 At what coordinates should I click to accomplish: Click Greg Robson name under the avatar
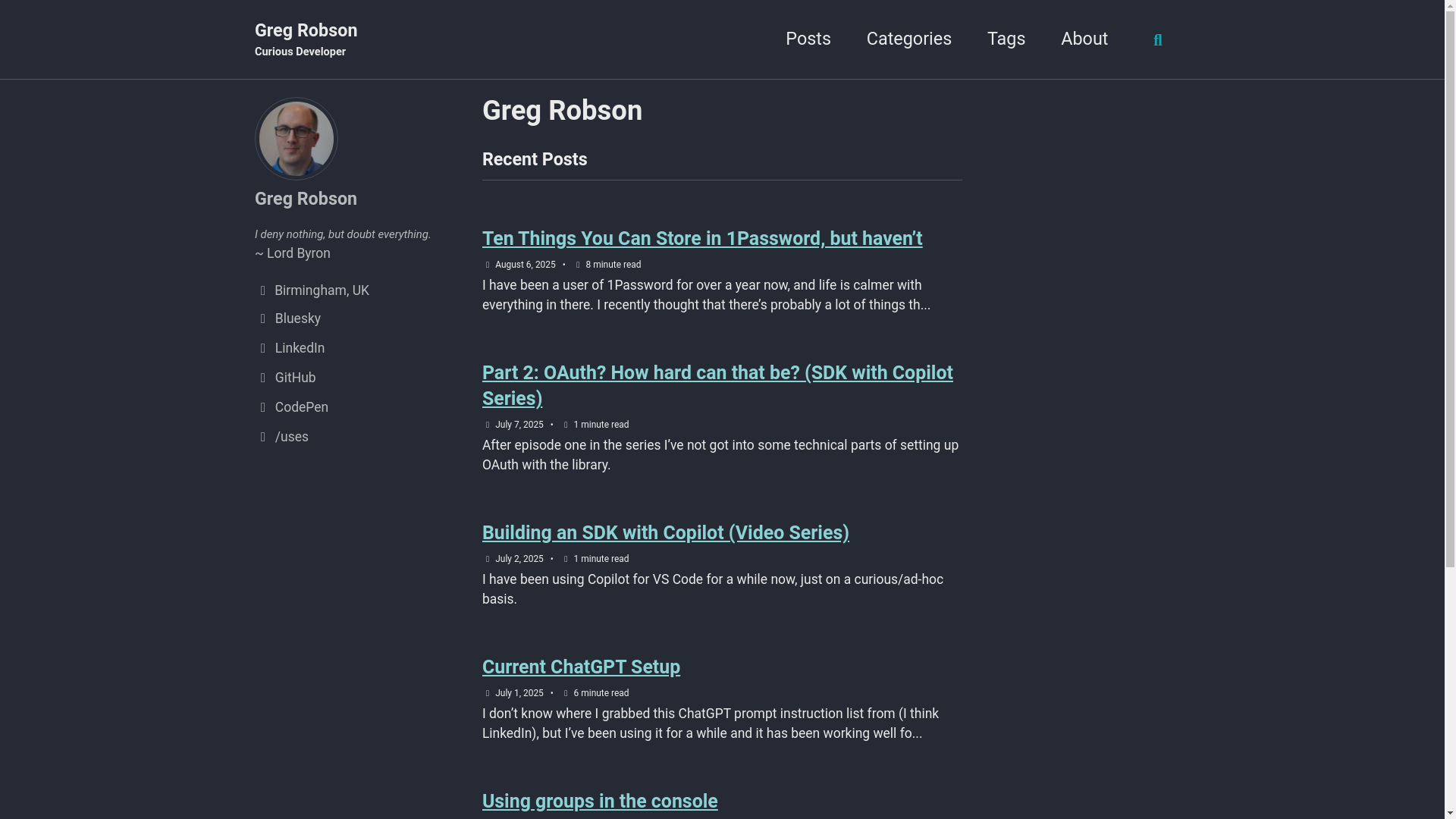click(x=306, y=199)
